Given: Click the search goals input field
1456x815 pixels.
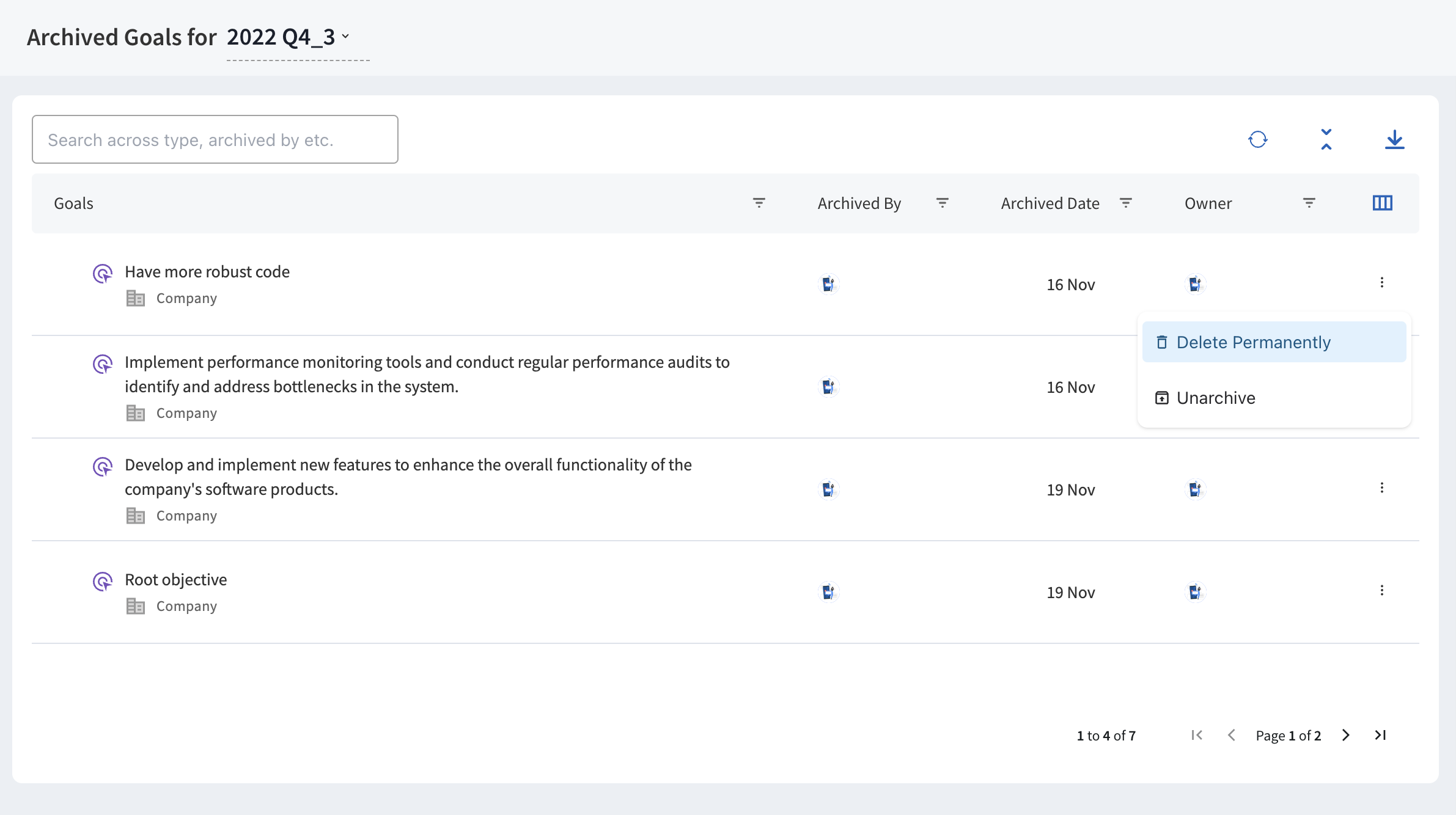Looking at the screenshot, I should [215, 139].
